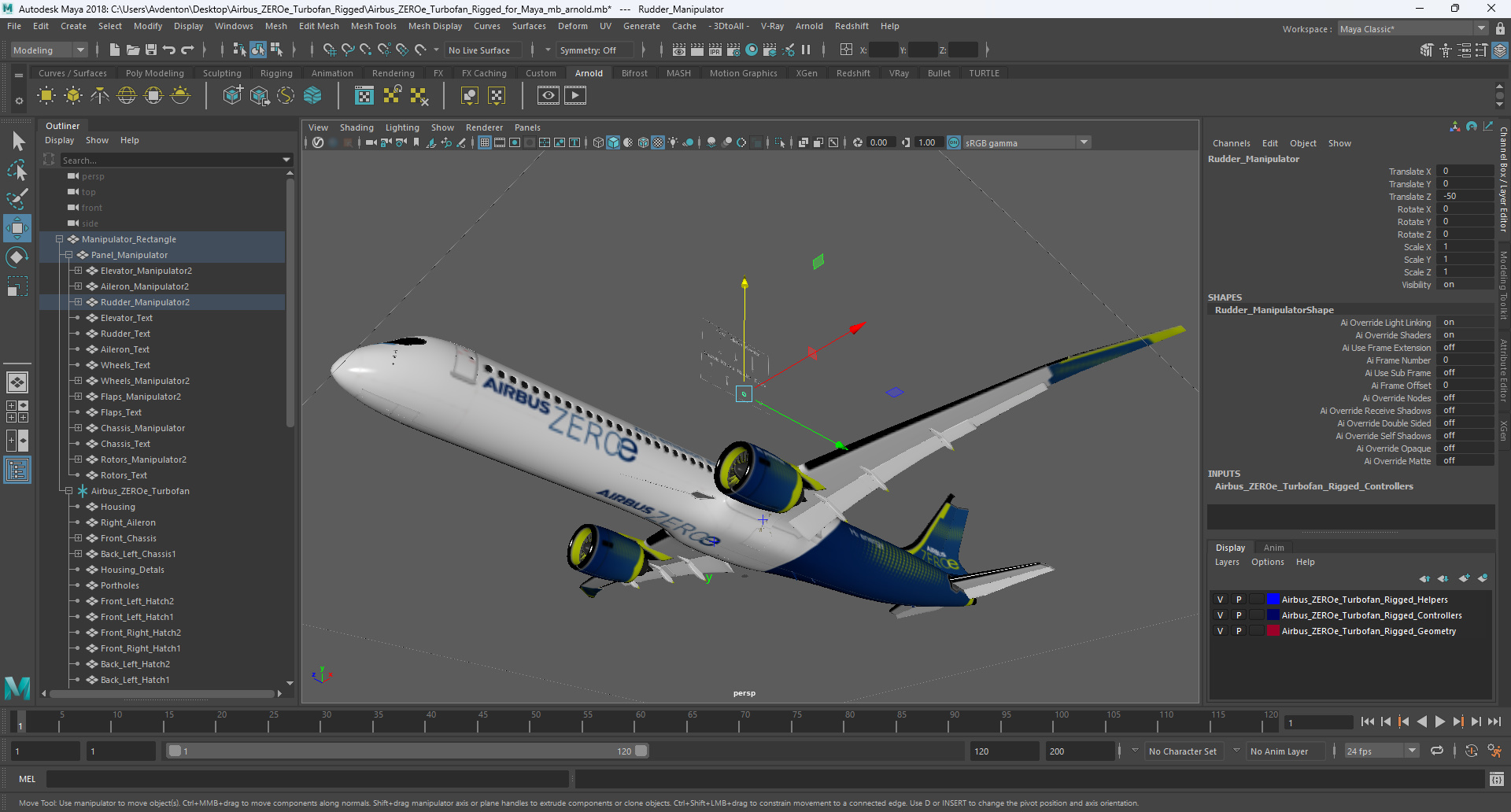Viewport: 1511px width, 812px height.
Task: Activate the Lasso select tool
Action: click(x=17, y=170)
